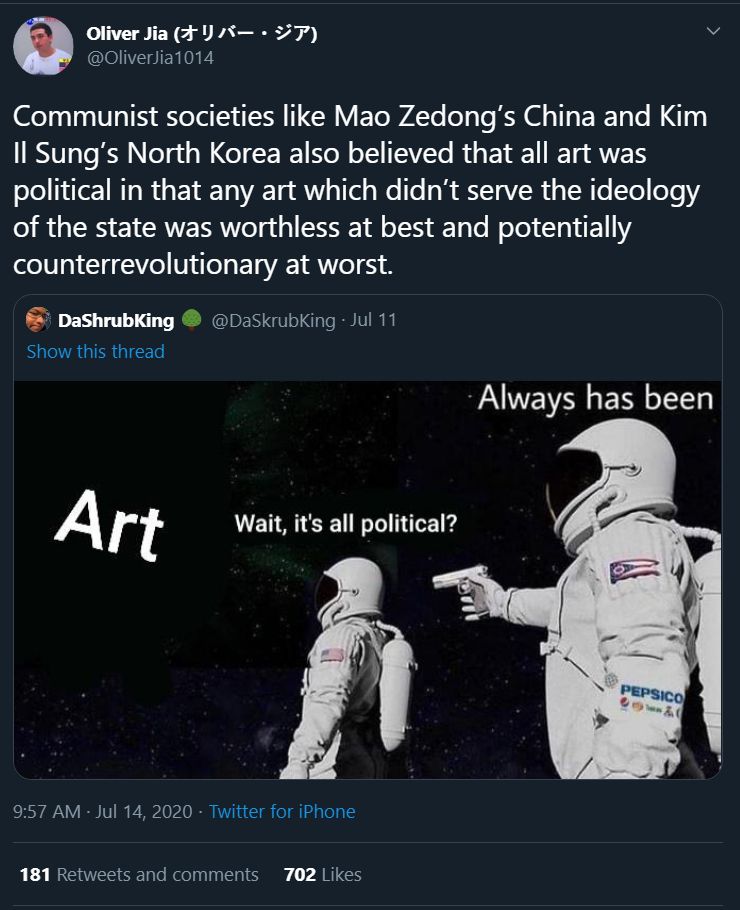Click DaShrubKing's small avatar
This screenshot has width=740, height=910.
(x=38, y=320)
